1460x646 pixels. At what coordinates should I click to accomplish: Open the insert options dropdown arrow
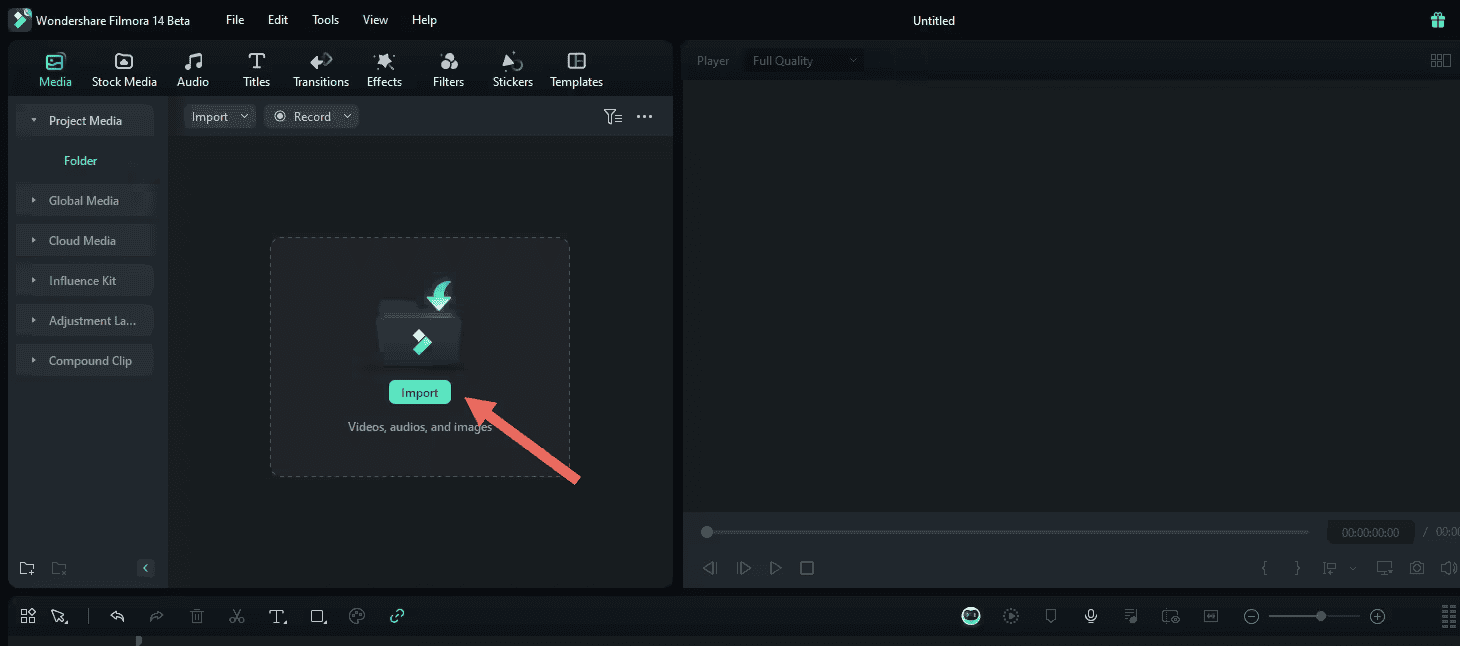pyautogui.click(x=1353, y=568)
